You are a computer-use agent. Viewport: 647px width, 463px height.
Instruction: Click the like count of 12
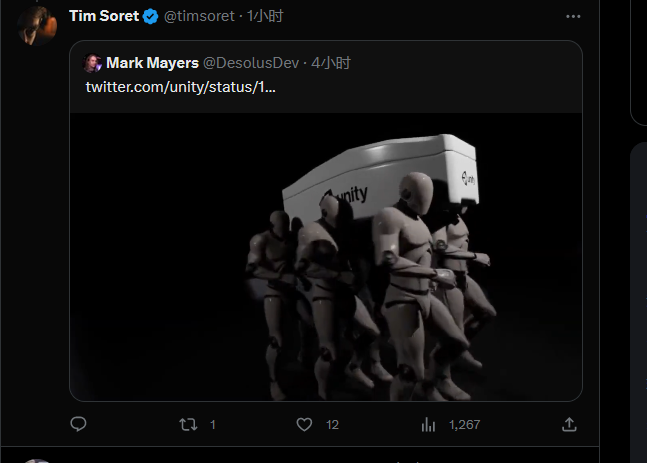(x=332, y=424)
